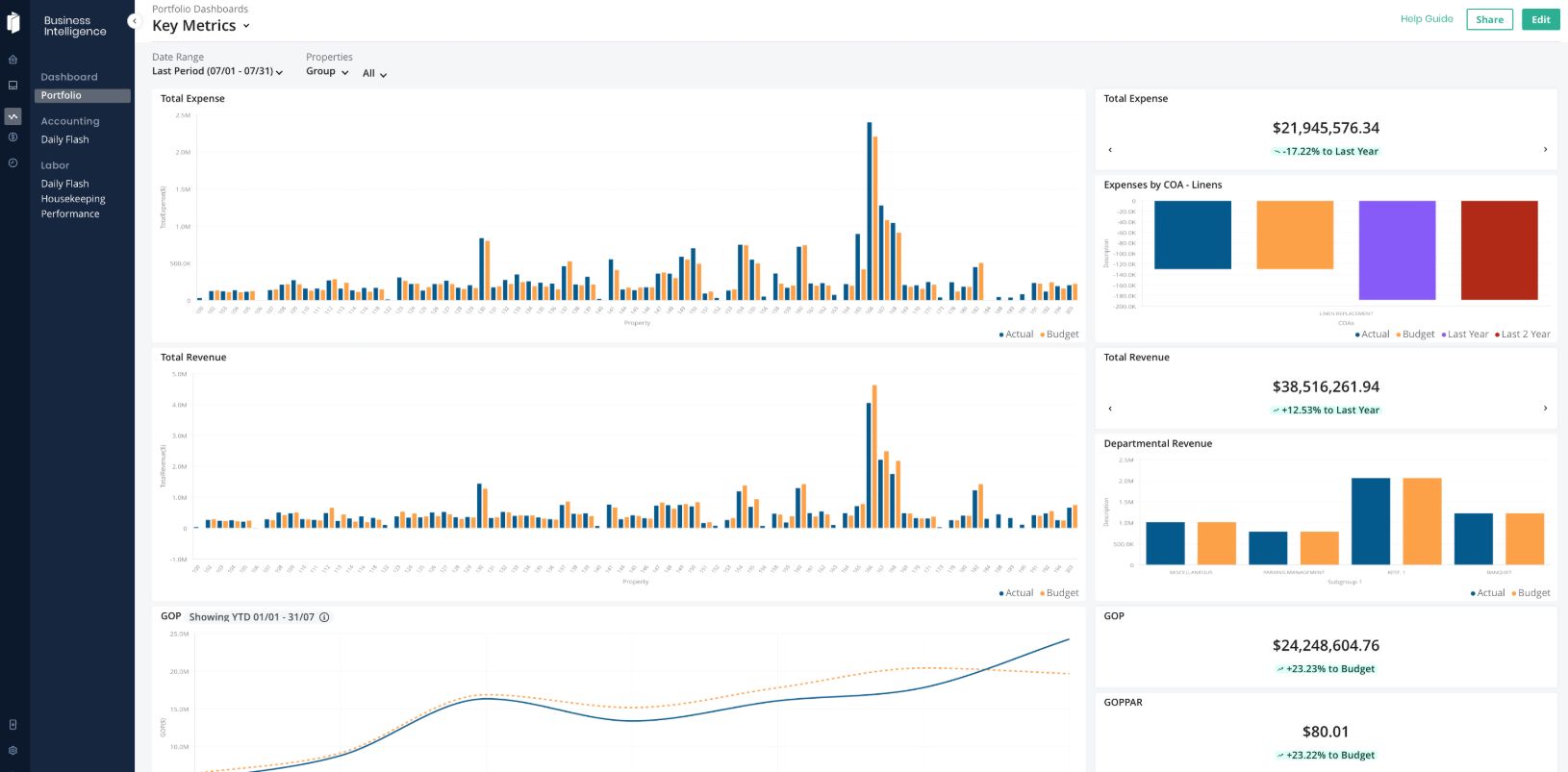The width and height of the screenshot is (1568, 772).
Task: Open Daily Flash under Accounting
Action: click(64, 139)
